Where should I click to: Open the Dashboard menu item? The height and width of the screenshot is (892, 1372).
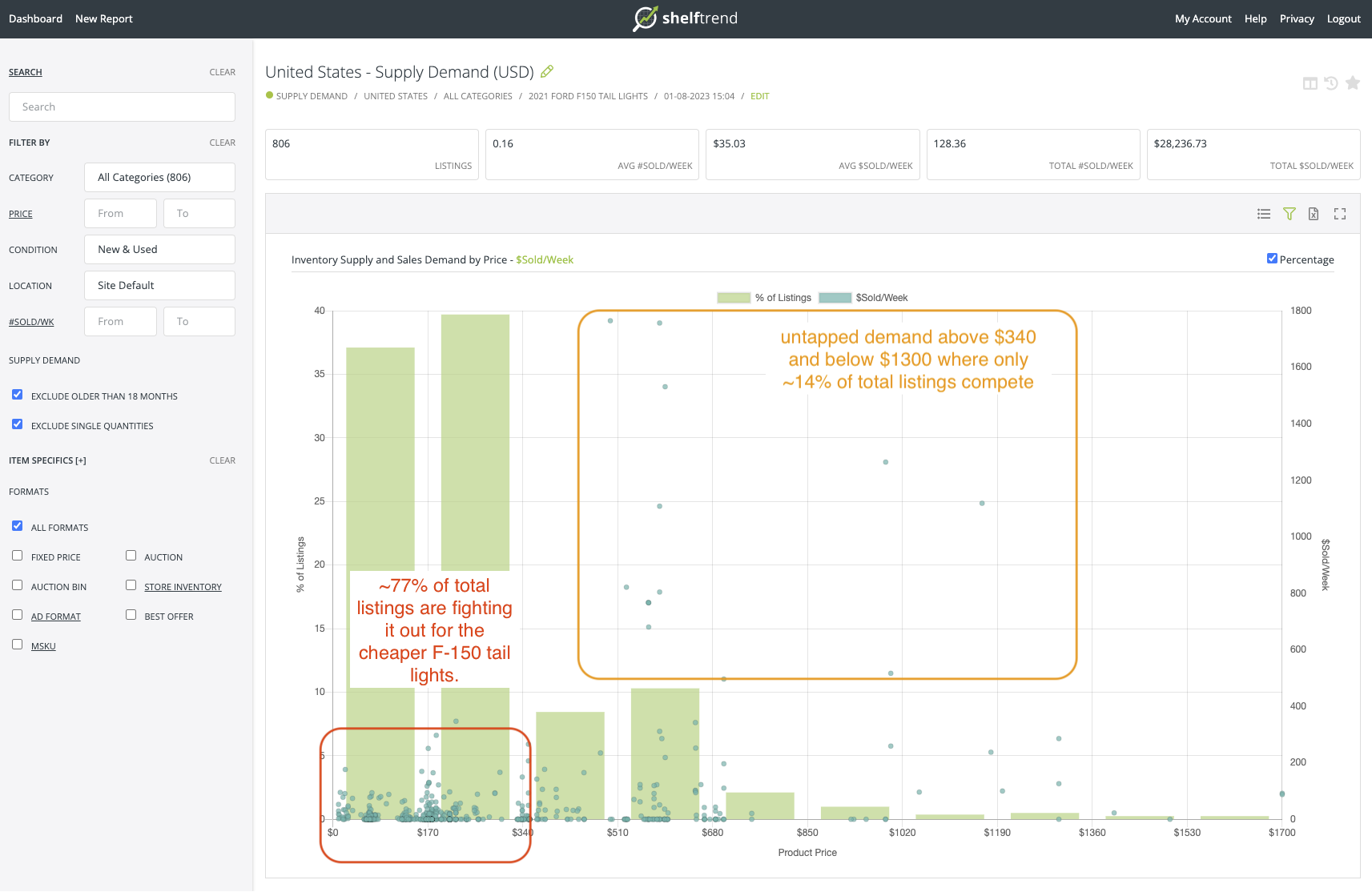pos(35,18)
